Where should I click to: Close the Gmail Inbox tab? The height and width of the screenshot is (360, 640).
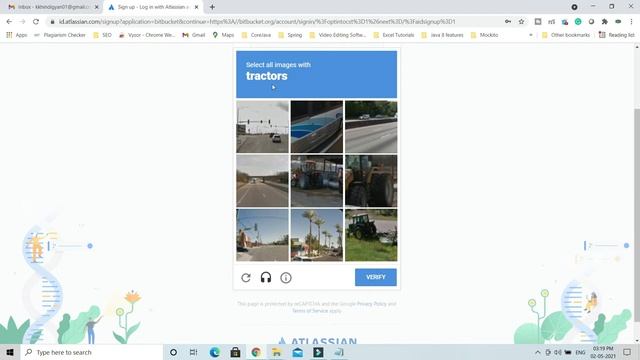click(97, 7)
